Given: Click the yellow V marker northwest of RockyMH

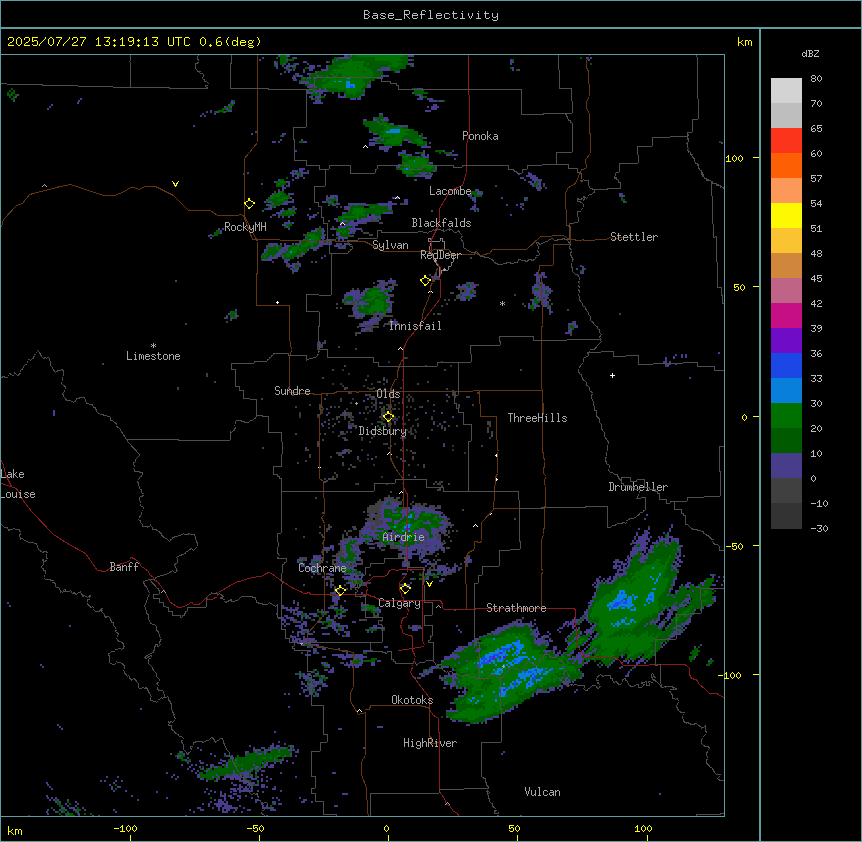Looking at the screenshot, I should point(175,184).
